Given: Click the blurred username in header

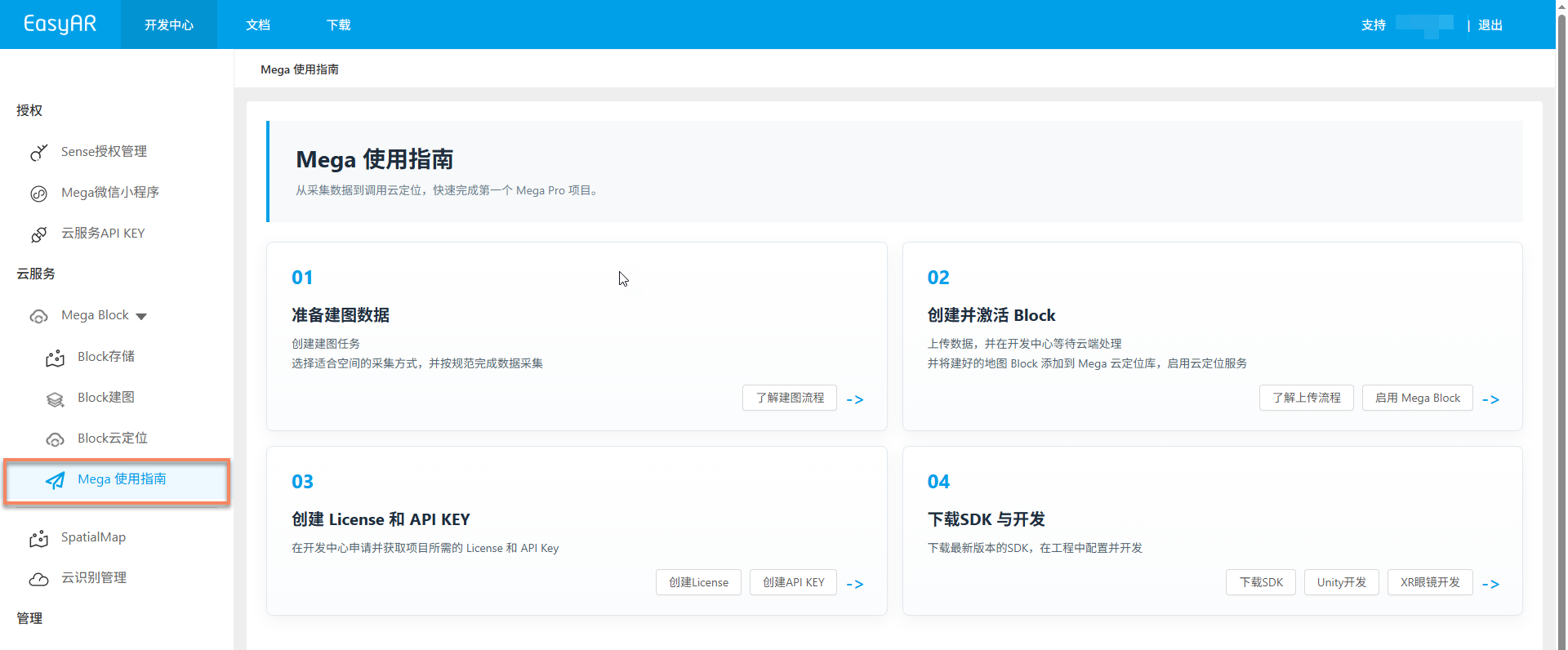Looking at the screenshot, I should click(x=1424, y=24).
